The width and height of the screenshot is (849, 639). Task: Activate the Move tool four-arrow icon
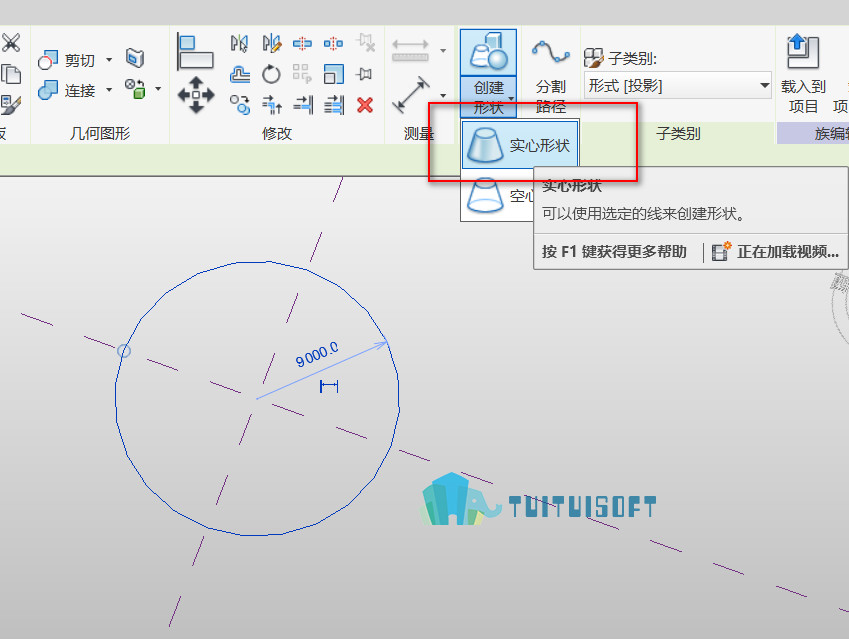click(195, 95)
